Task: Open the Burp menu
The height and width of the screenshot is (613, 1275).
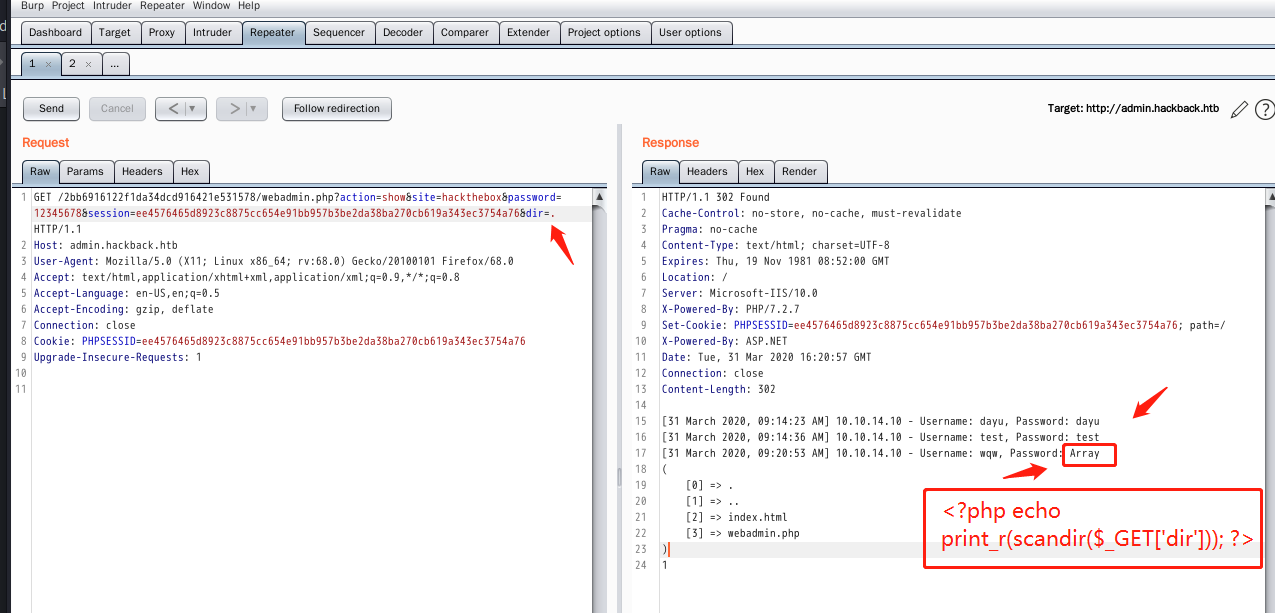Action: pos(33,6)
